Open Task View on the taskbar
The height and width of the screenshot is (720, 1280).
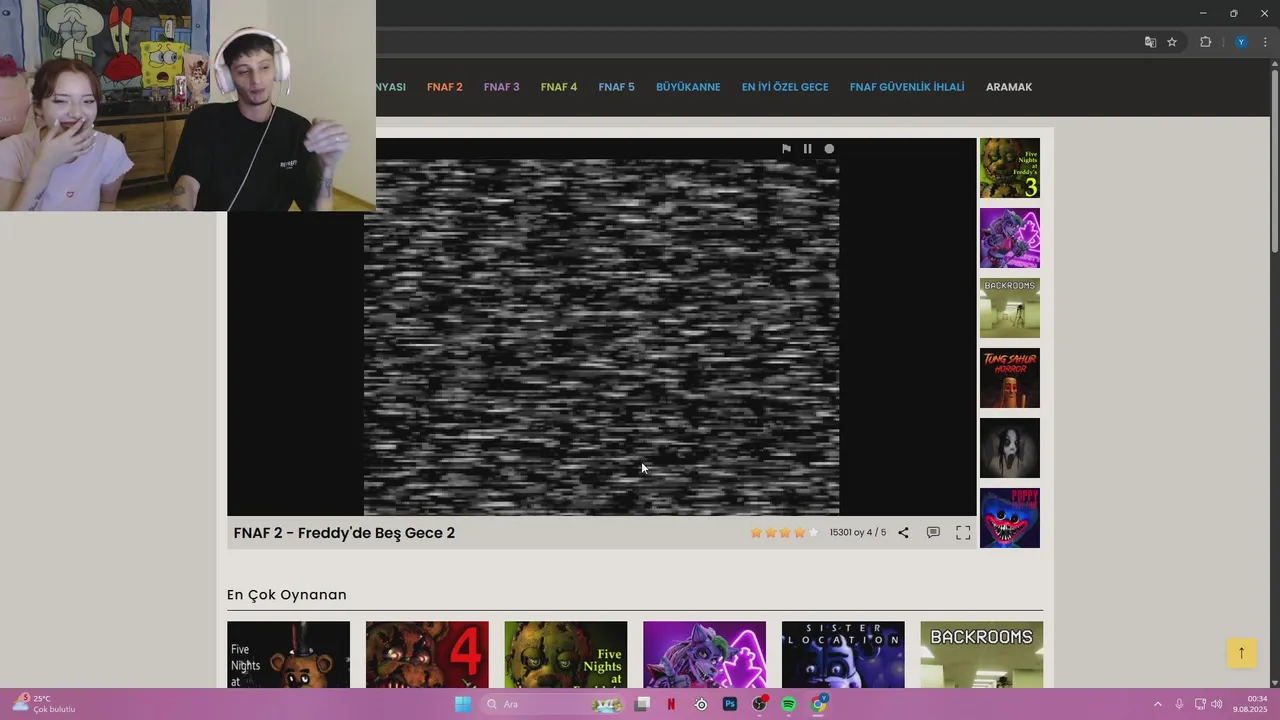point(642,704)
